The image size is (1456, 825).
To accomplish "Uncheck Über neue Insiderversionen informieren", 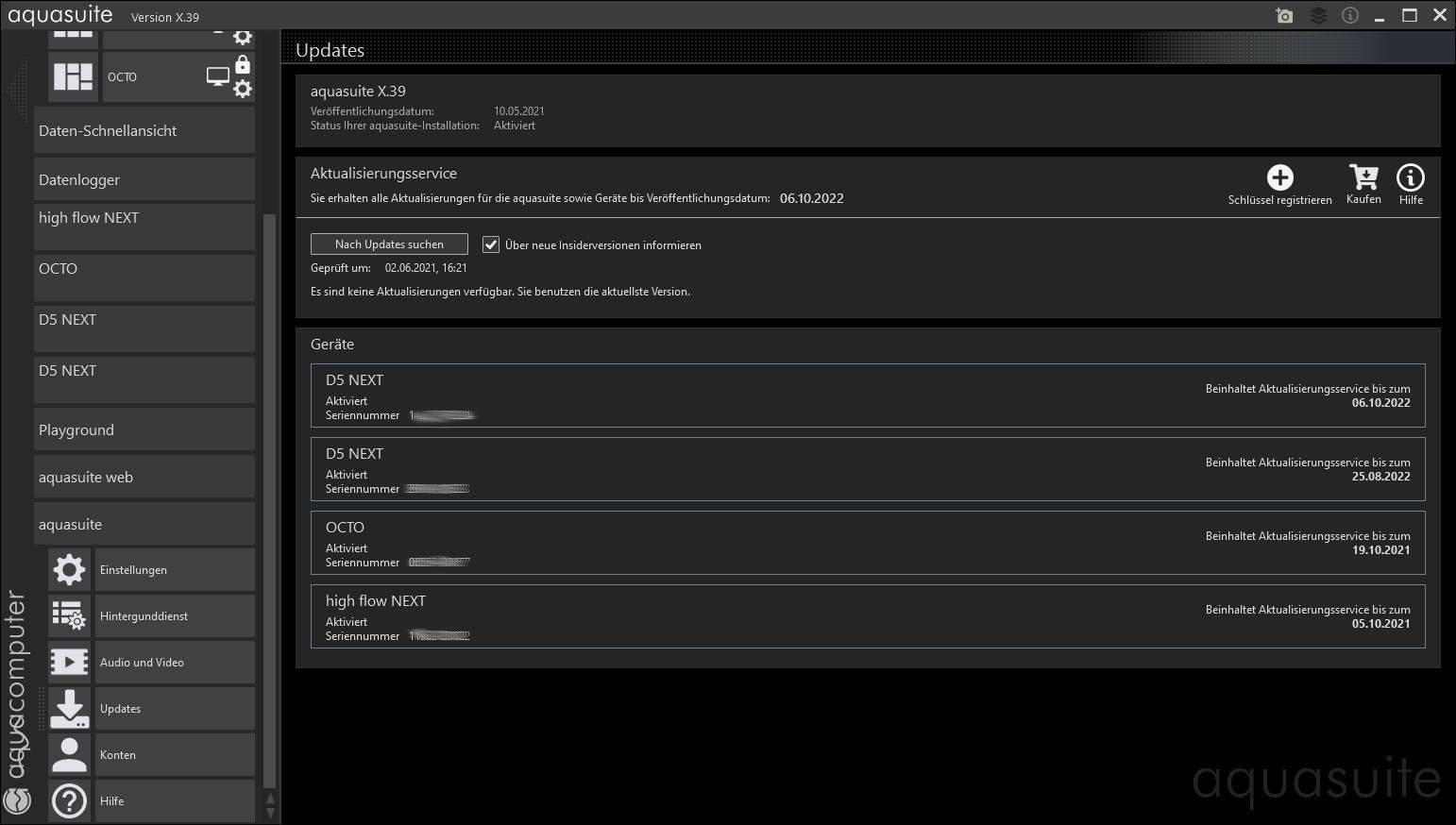I will point(491,244).
